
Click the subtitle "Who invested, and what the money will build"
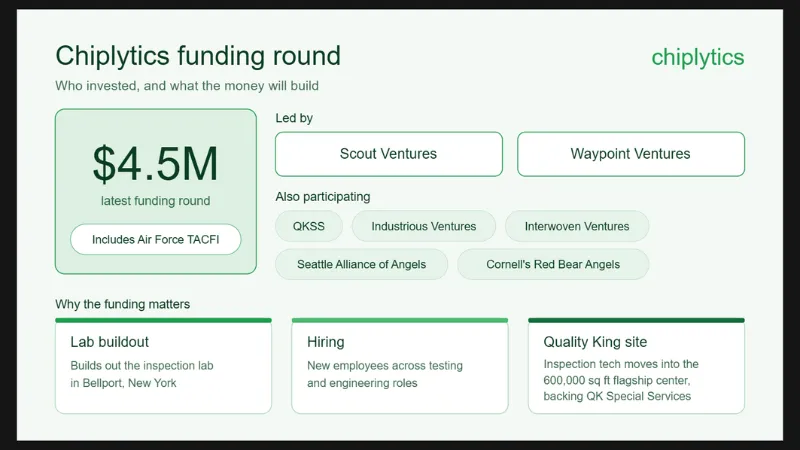click(187, 86)
